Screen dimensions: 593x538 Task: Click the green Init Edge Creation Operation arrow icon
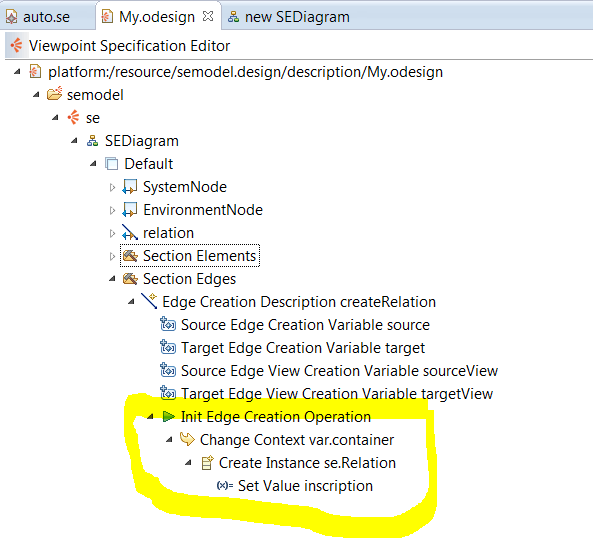coord(168,417)
